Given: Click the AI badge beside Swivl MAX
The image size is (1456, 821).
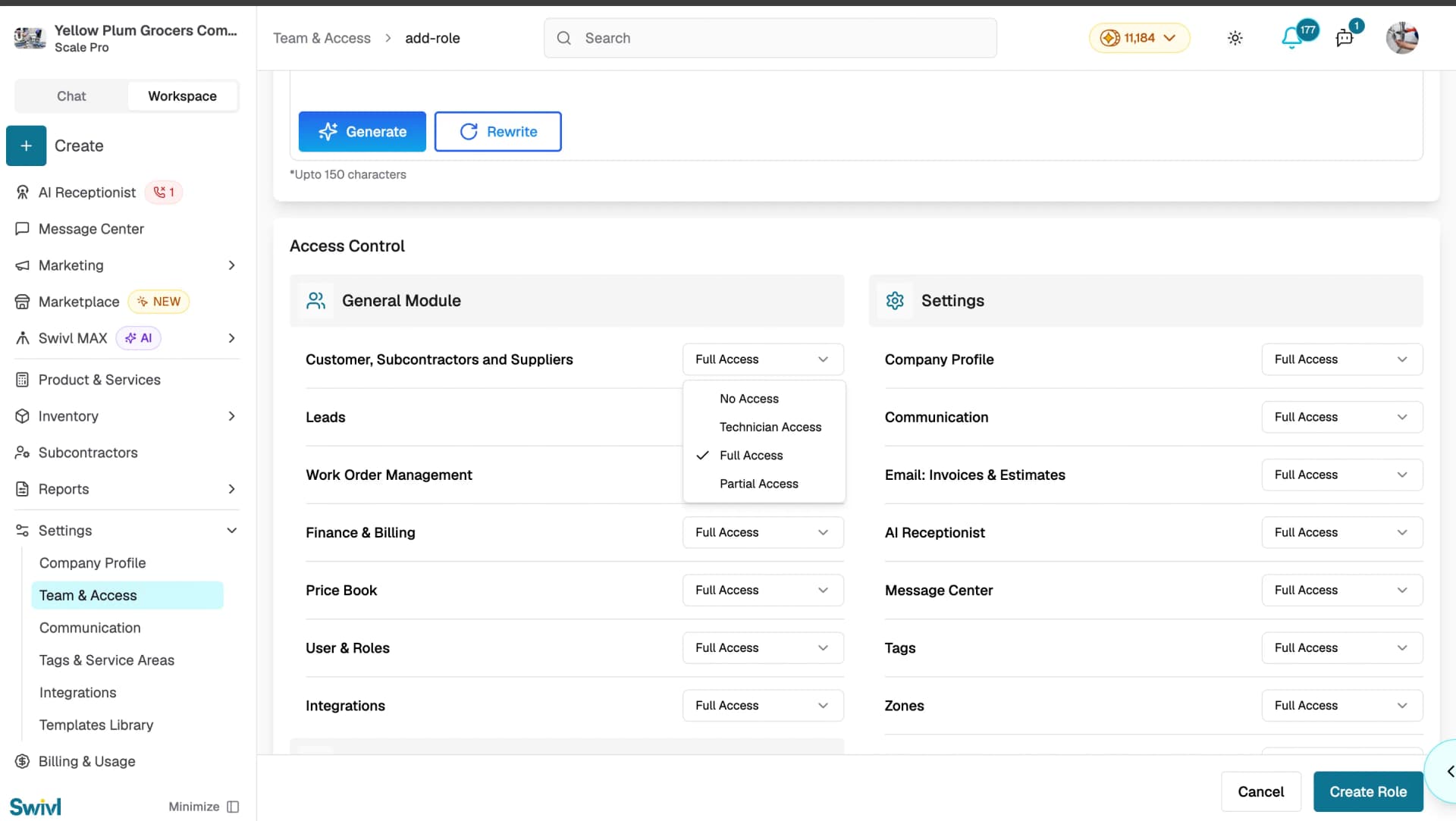Looking at the screenshot, I should (138, 338).
